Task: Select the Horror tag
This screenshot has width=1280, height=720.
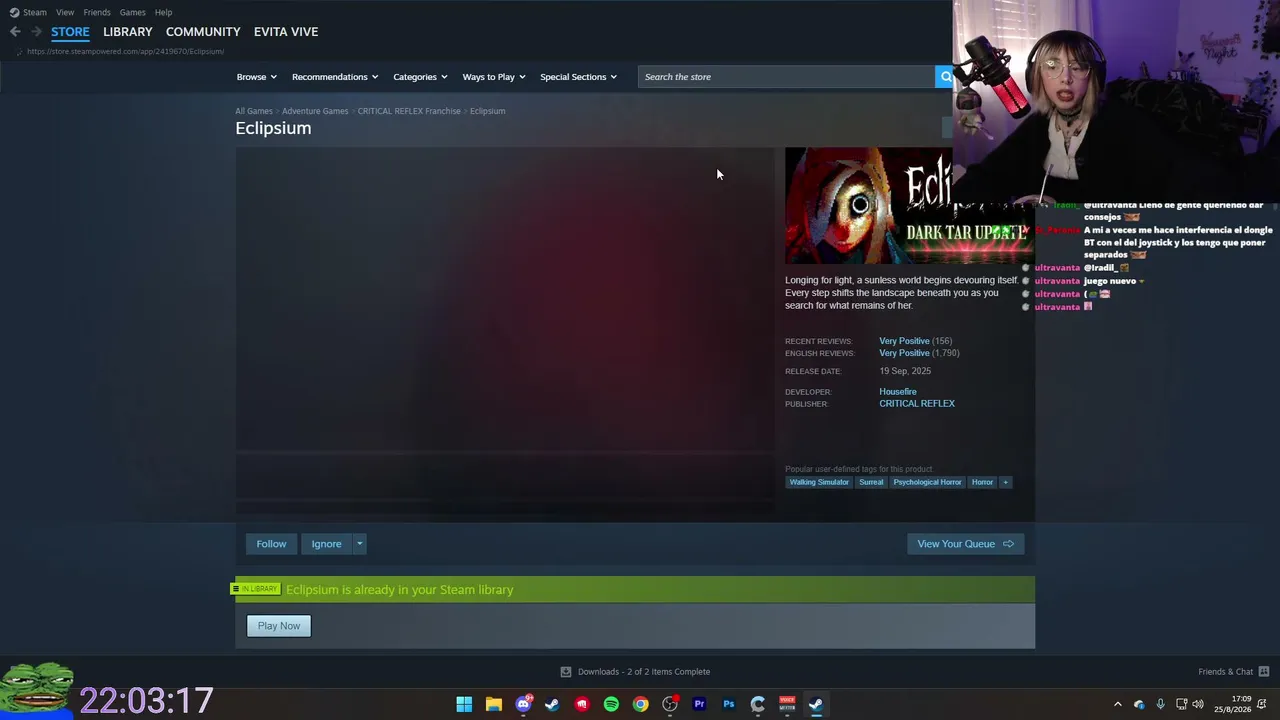Action: click(x=982, y=482)
